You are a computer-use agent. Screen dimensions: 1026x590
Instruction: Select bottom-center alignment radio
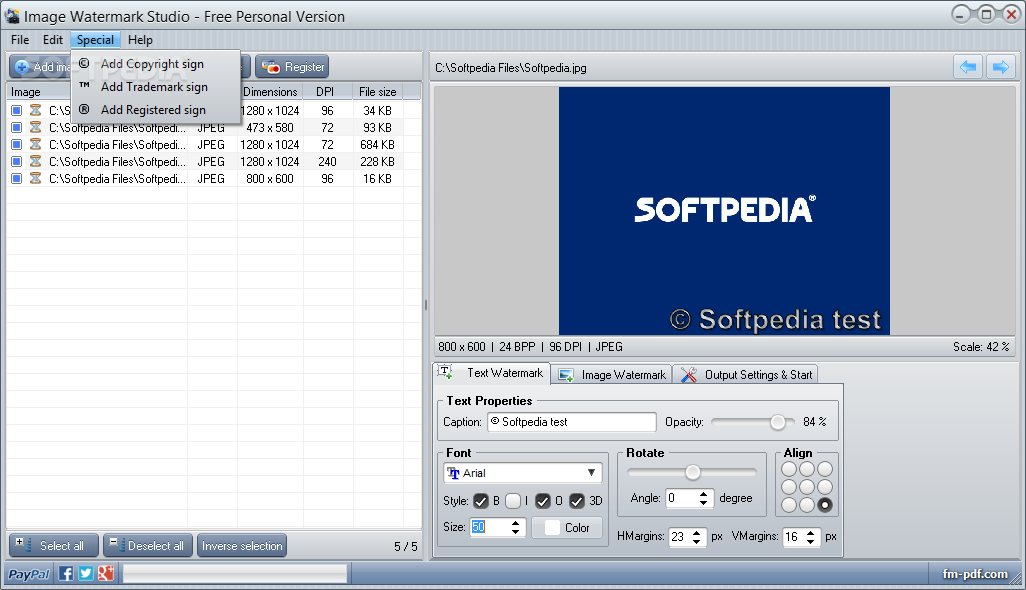807,505
